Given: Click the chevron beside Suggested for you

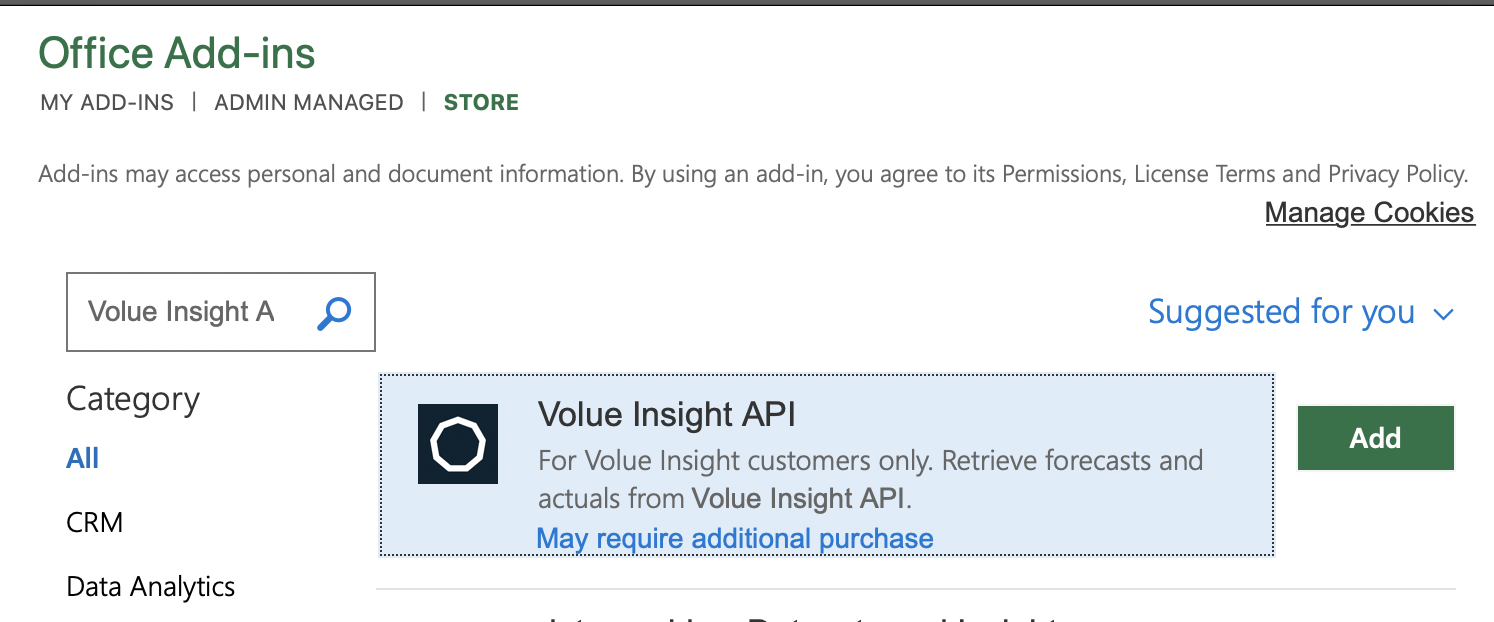Looking at the screenshot, I should tap(1442, 314).
